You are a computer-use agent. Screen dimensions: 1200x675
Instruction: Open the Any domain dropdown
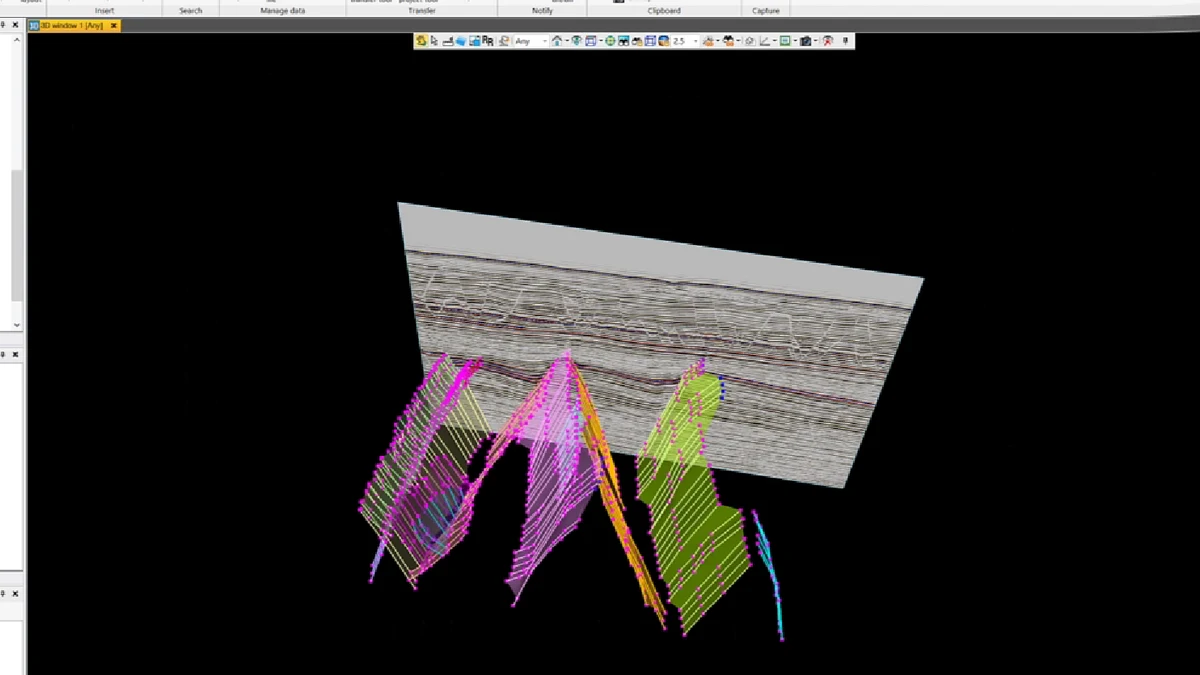(532, 41)
